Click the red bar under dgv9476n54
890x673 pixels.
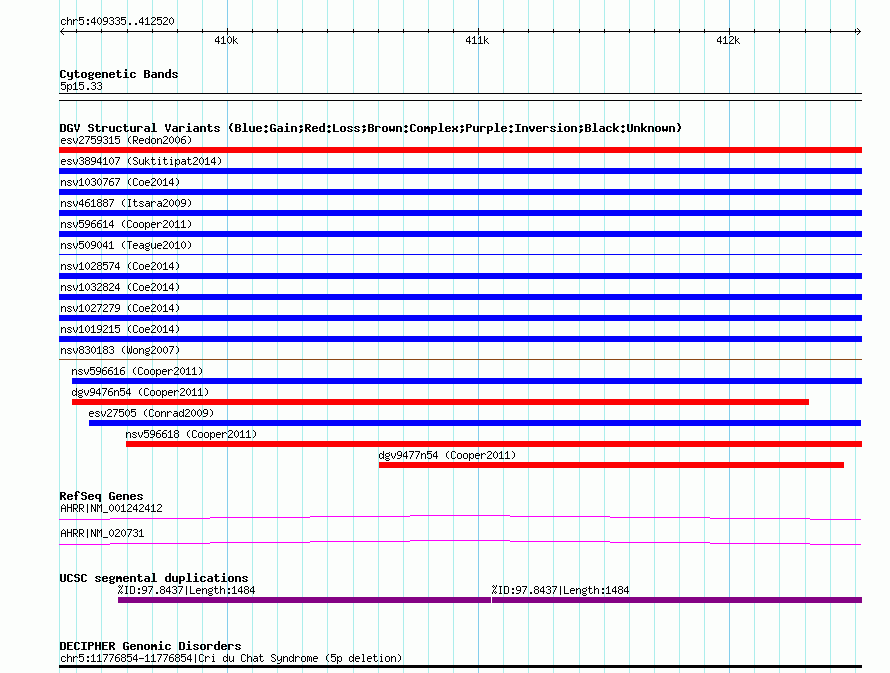(440, 402)
